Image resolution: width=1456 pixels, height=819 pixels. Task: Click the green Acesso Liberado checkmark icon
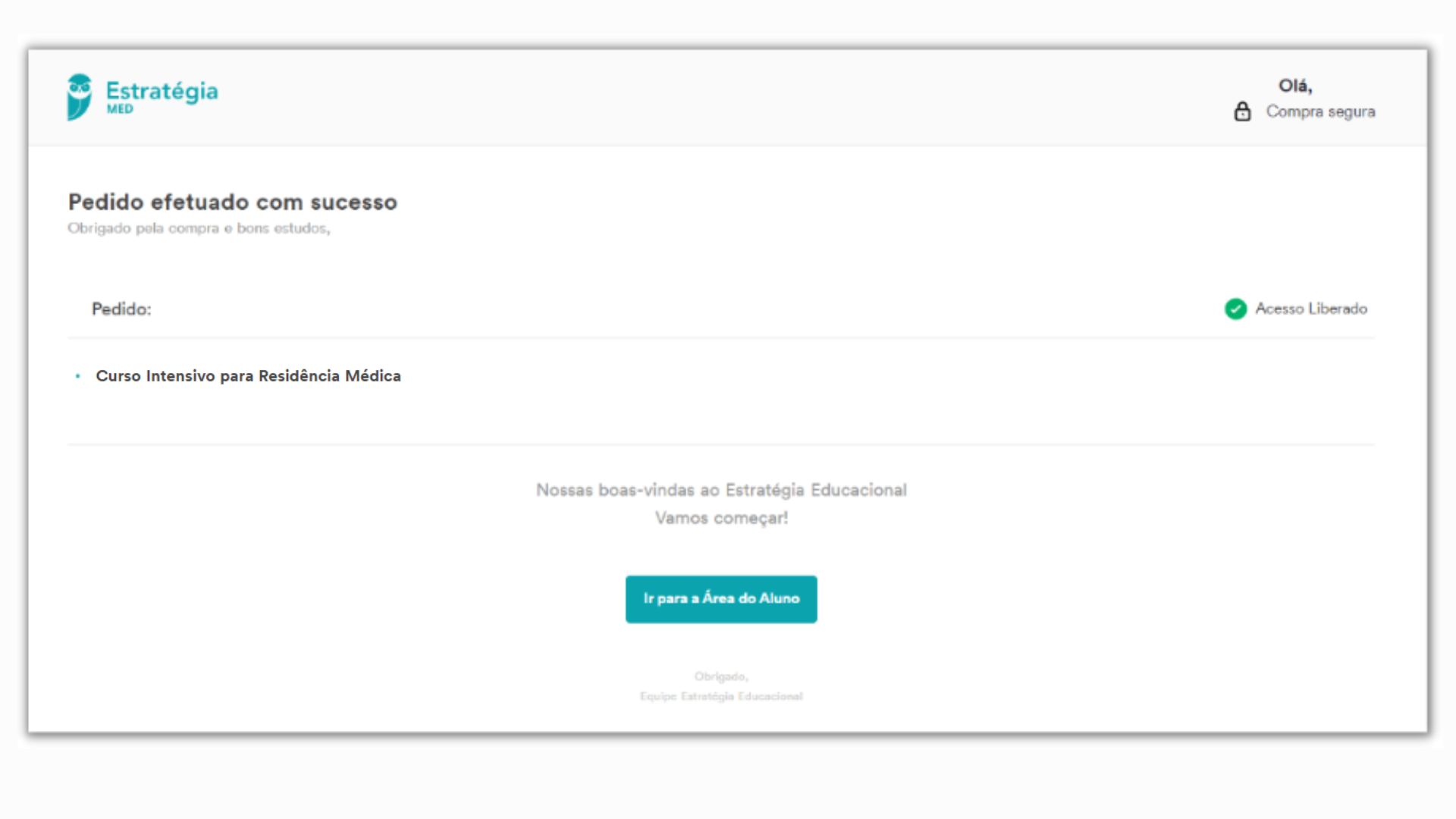[1235, 309]
